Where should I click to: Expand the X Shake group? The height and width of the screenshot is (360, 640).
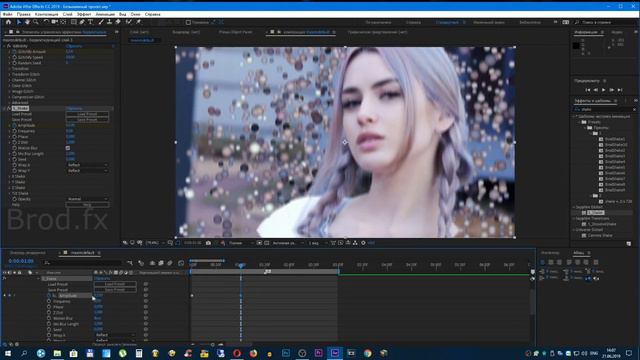coord(9,176)
